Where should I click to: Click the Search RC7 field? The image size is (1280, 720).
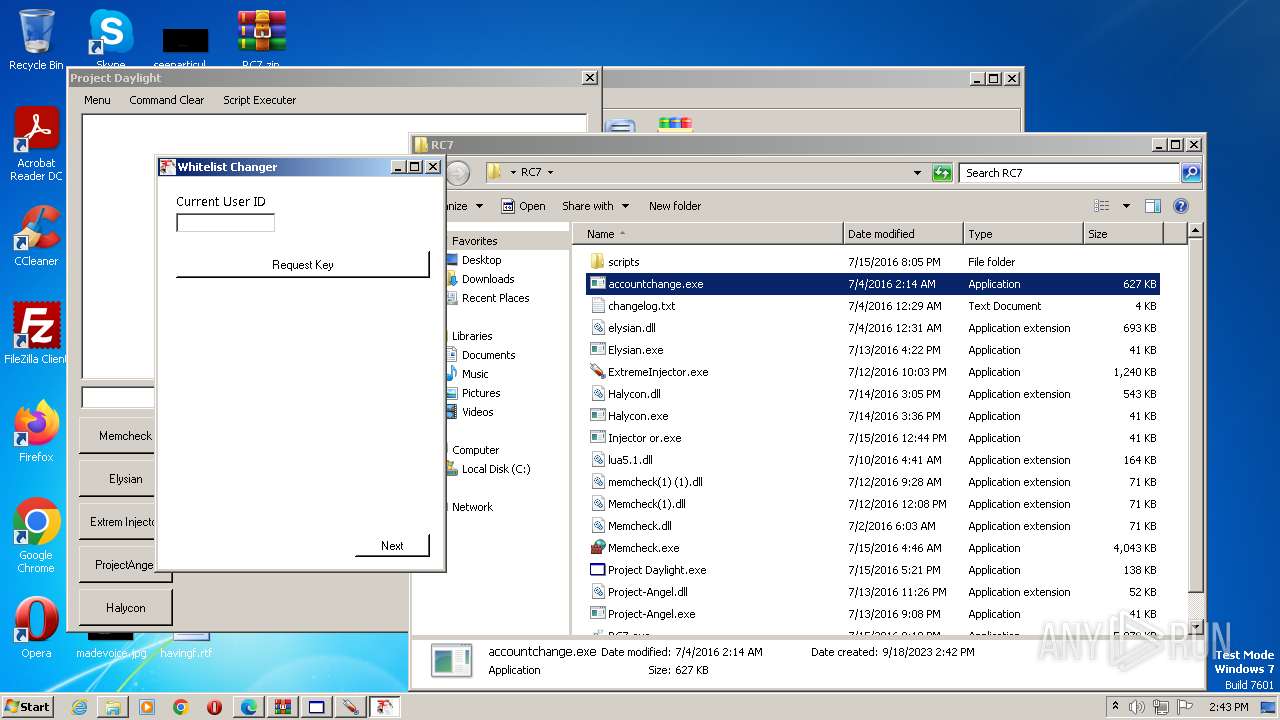tap(1069, 173)
